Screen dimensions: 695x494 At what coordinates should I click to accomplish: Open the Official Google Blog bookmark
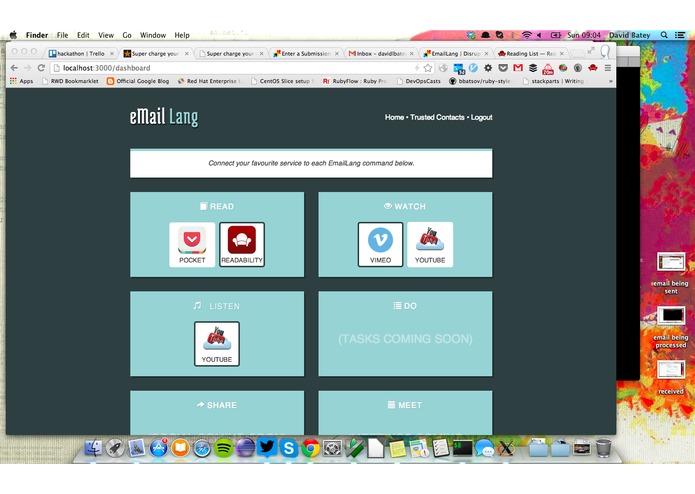(138, 81)
